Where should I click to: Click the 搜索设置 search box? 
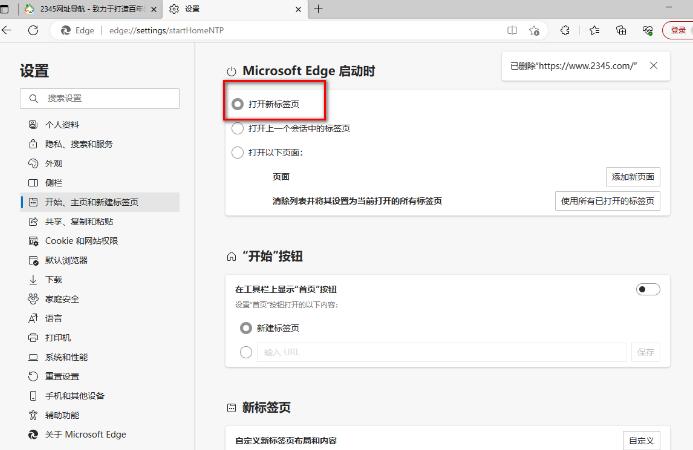[100, 98]
